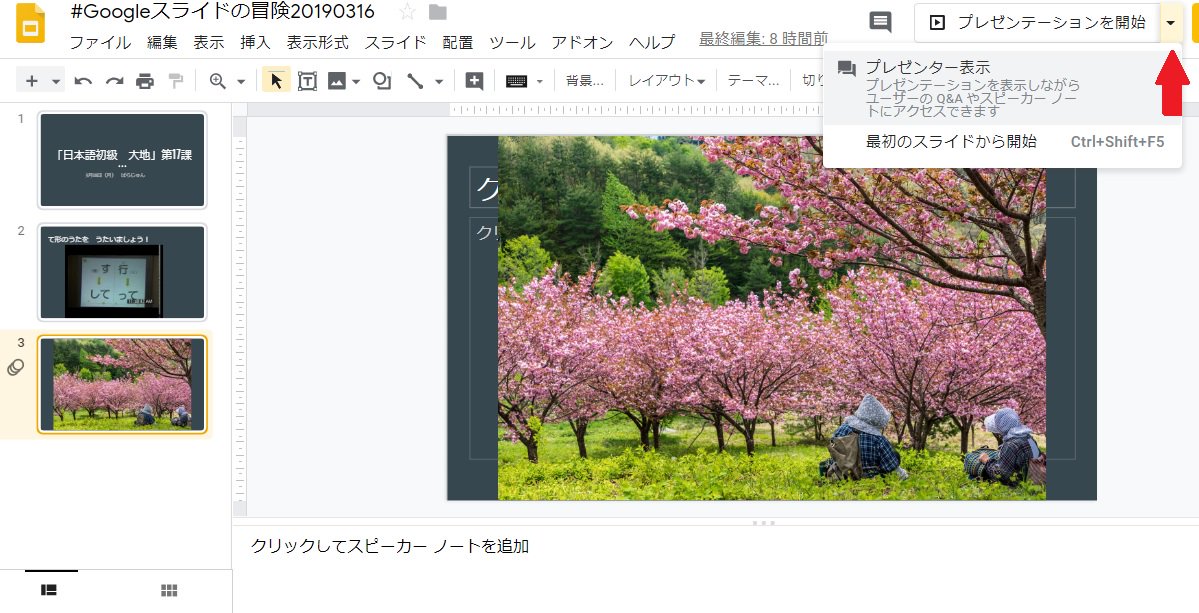Click the redo arrow icon
The image size is (1199, 613).
tap(114, 80)
